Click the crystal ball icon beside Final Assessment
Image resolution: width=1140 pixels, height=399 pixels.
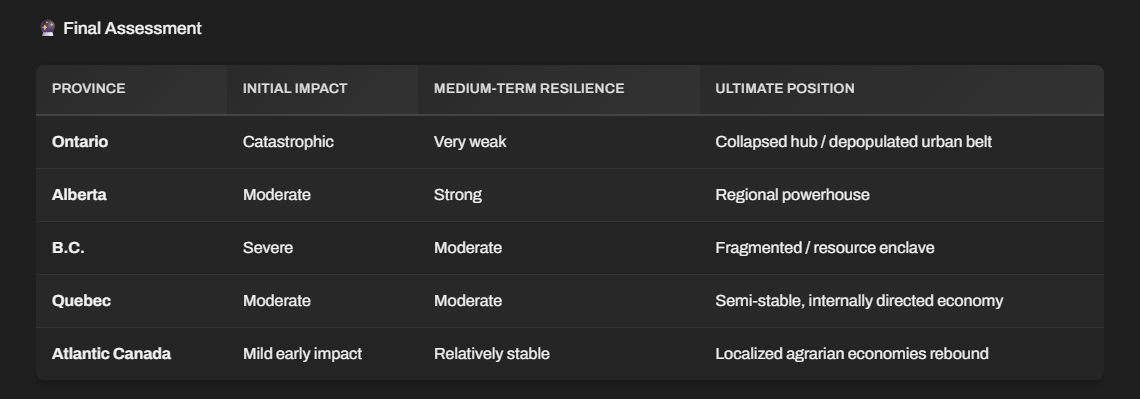click(x=48, y=28)
